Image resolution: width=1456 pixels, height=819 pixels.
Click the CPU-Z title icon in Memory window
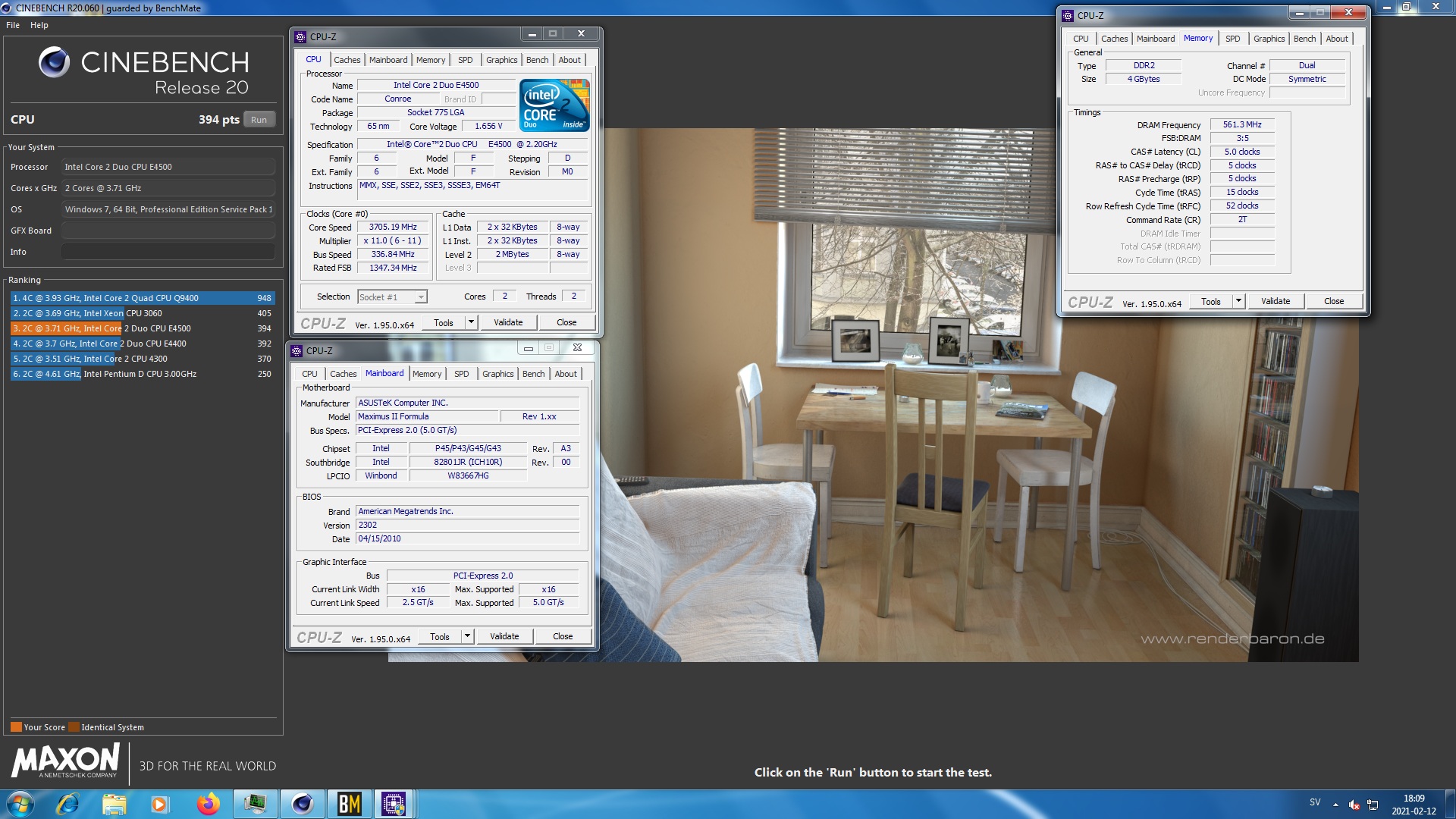click(x=1068, y=15)
